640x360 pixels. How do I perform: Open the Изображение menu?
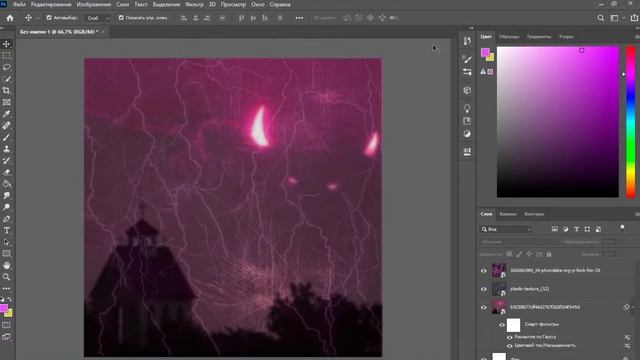[94, 4]
